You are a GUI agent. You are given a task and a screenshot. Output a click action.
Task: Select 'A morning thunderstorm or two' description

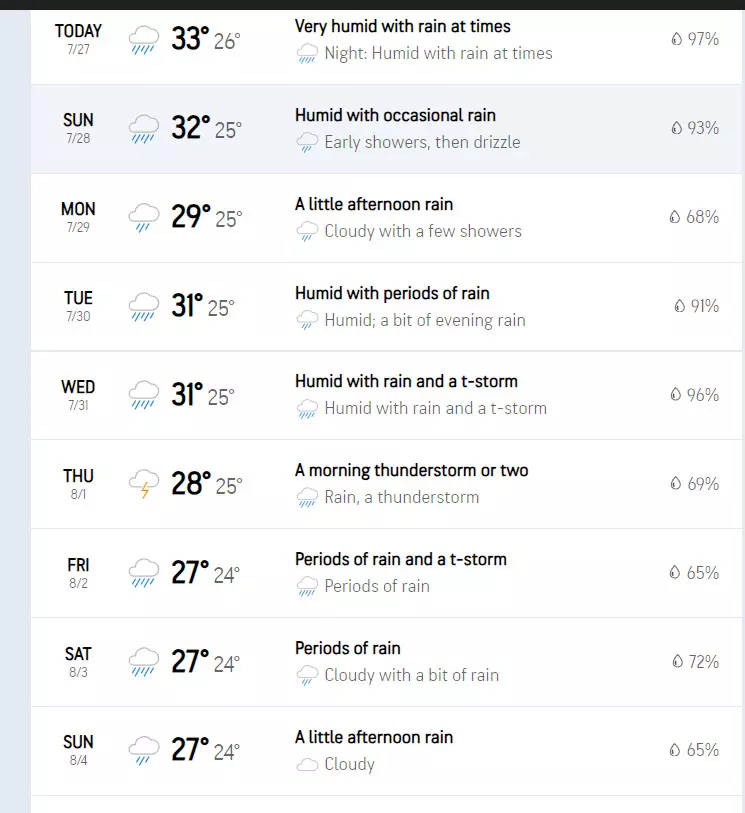411,470
